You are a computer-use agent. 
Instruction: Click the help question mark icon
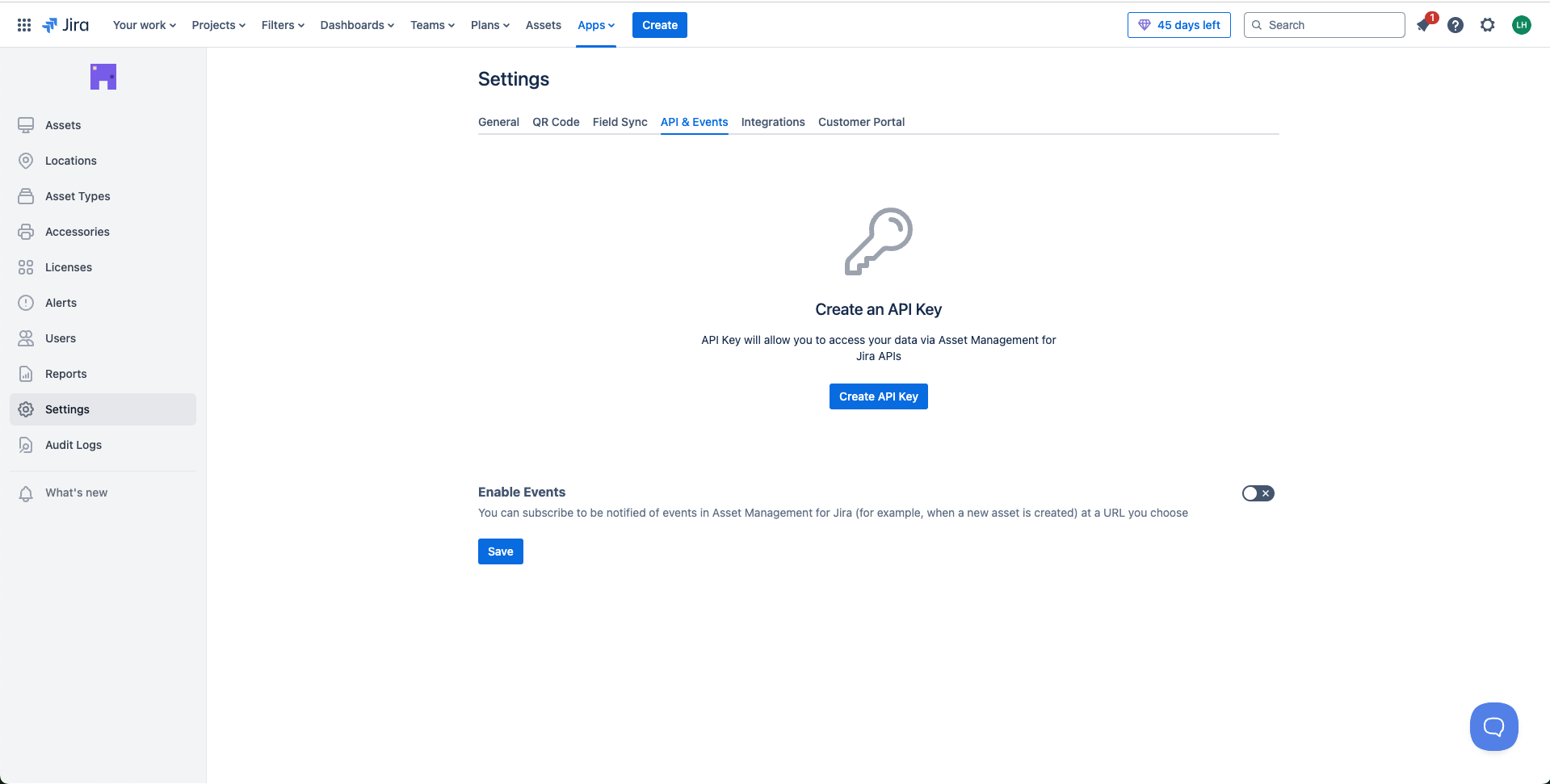point(1455,25)
